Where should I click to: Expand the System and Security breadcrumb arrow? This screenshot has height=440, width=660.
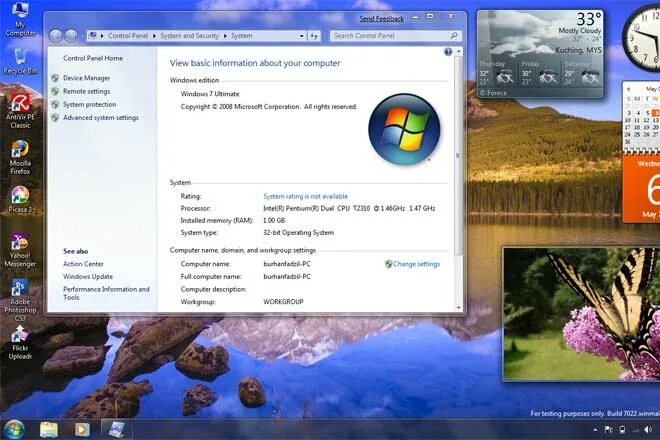point(225,36)
